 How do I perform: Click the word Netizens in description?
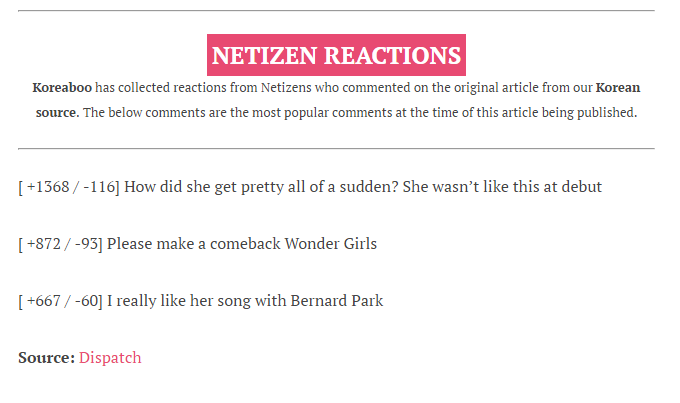(x=286, y=88)
